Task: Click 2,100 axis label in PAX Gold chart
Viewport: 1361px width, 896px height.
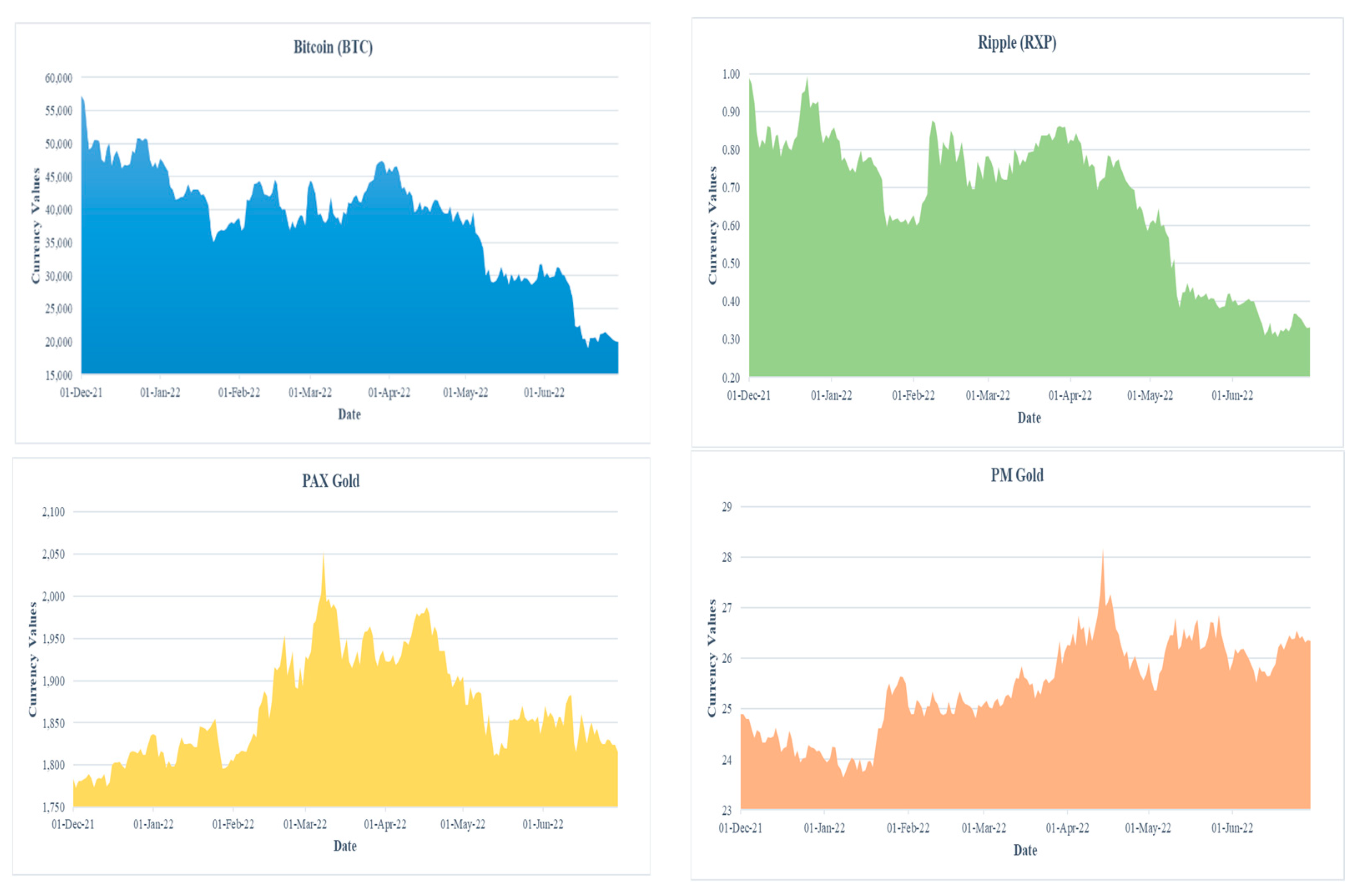Action: coord(53,512)
